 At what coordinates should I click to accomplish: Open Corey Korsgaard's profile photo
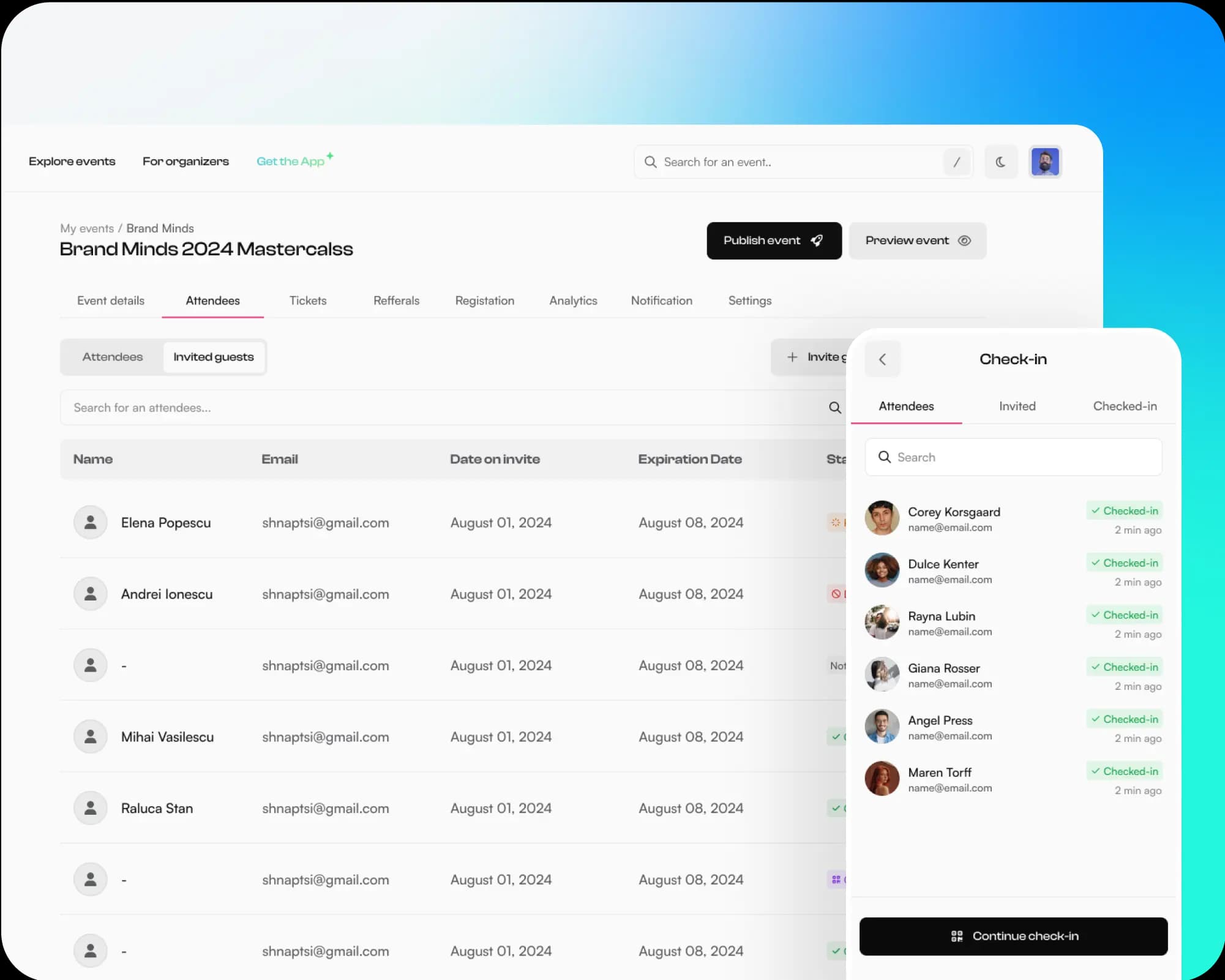(x=882, y=518)
